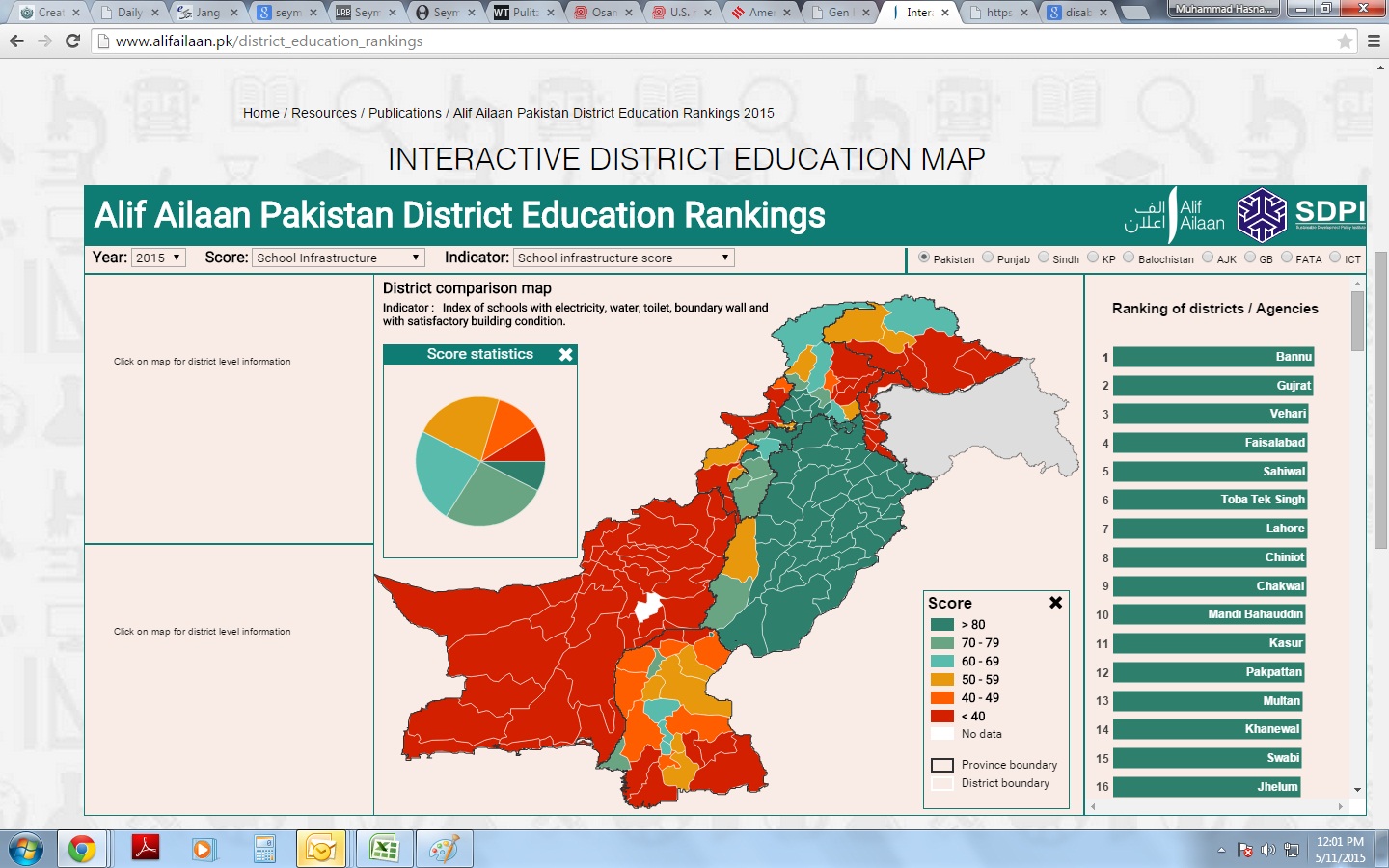Reload the page with refresh icon
Viewport: 1389px width, 868px height.
(x=72, y=41)
